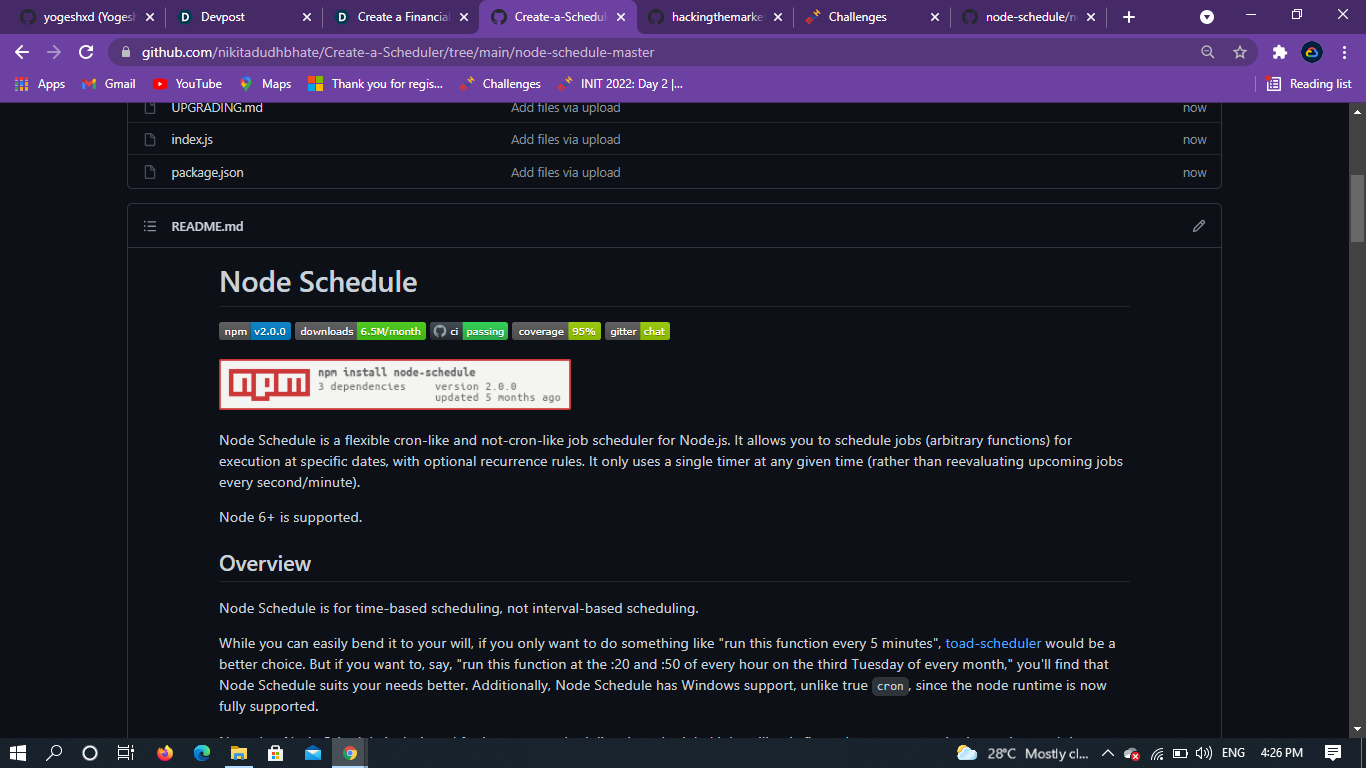Click the gitter chat badge
The height and width of the screenshot is (768, 1366).
point(637,331)
